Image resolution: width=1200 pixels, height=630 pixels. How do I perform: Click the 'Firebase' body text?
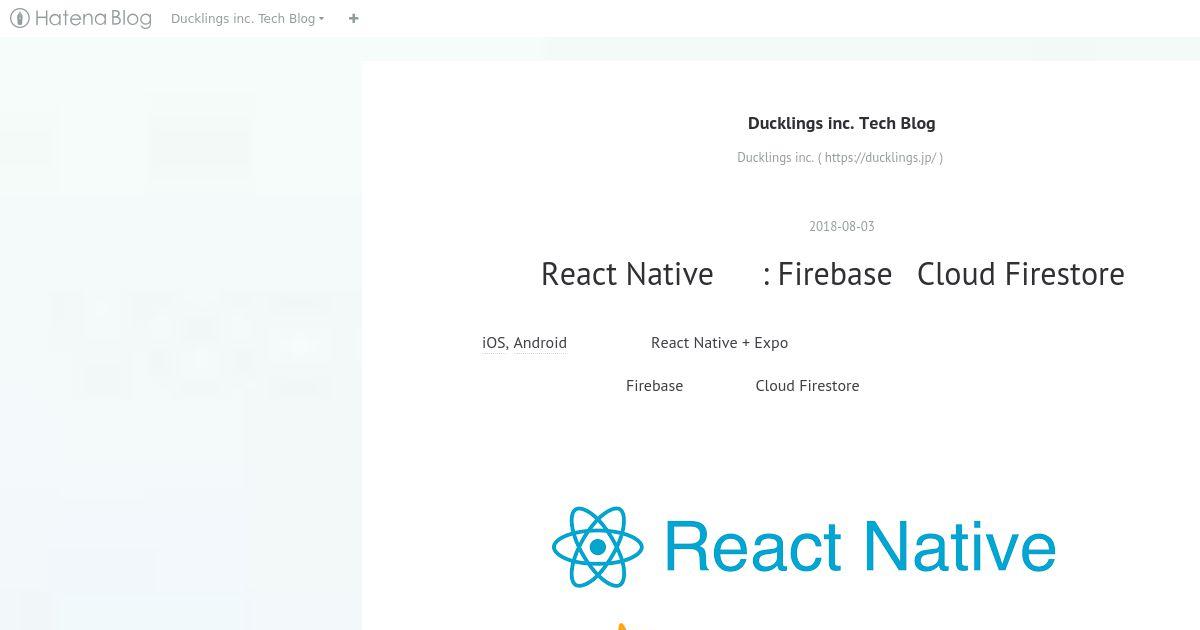click(x=654, y=385)
